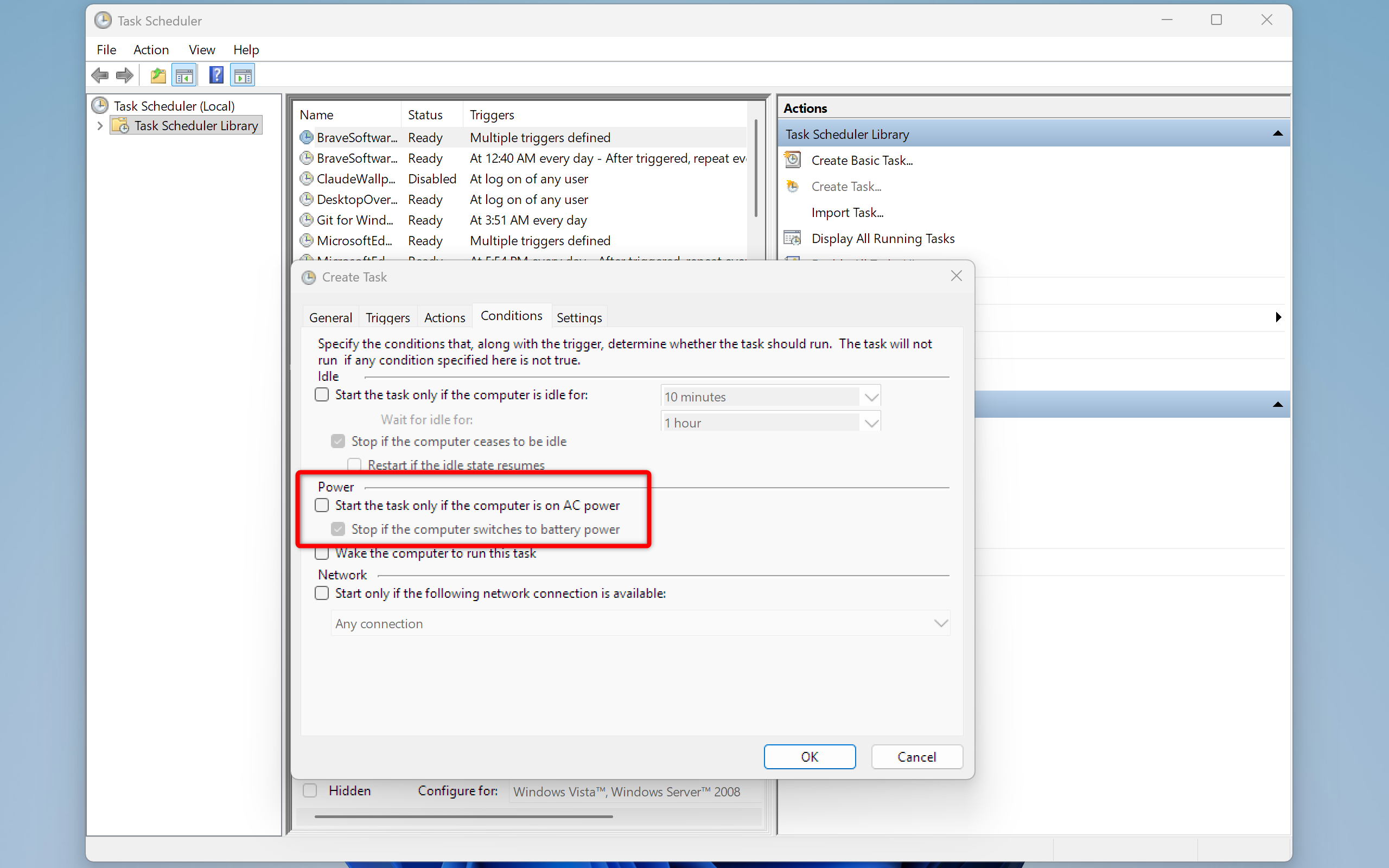Toggle 'Stop if the computer switches to battery power'
The width and height of the screenshot is (1389, 868).
338,529
